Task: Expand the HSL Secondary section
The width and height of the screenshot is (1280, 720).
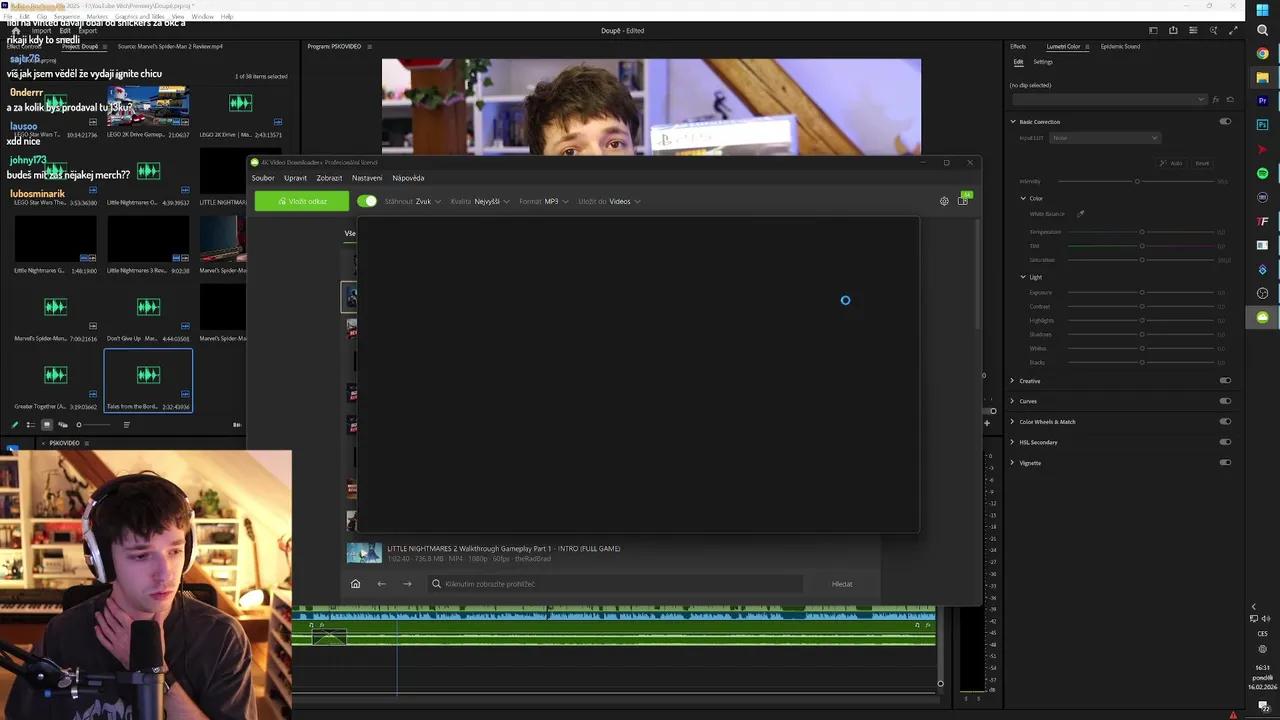Action: 1012,442
